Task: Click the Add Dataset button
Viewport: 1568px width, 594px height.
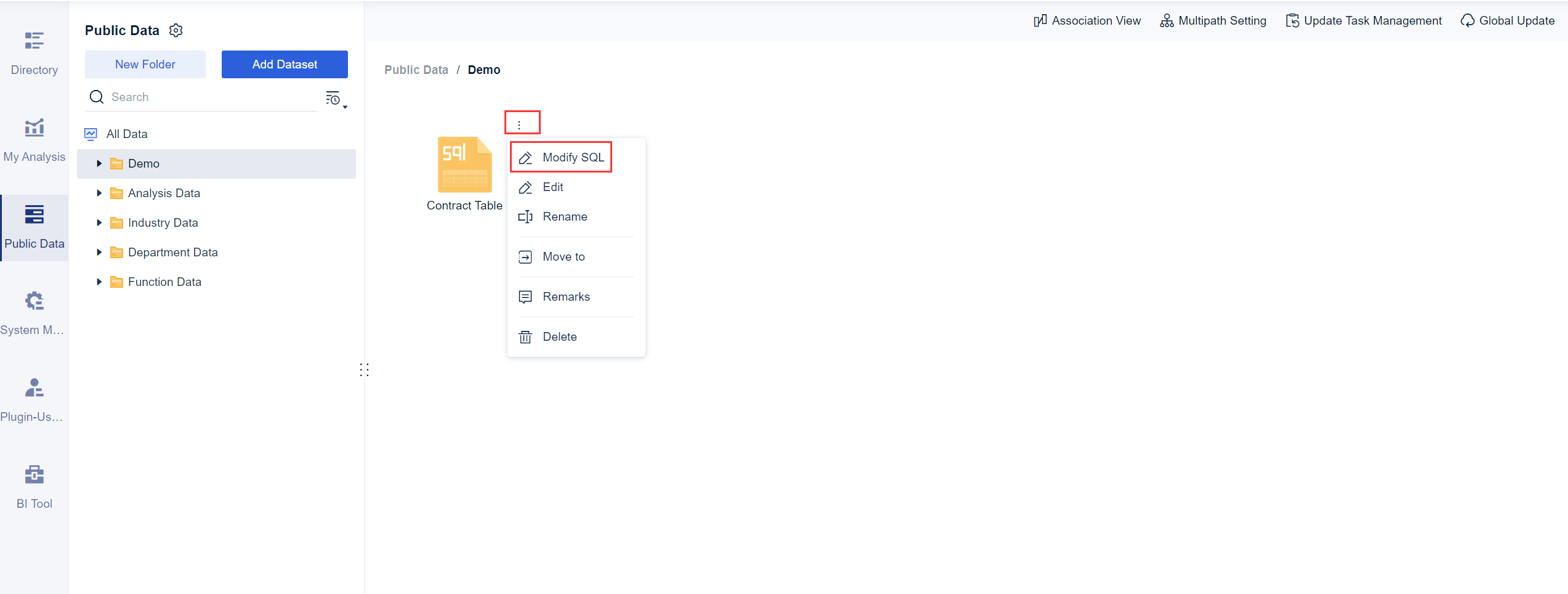Action: [x=285, y=64]
